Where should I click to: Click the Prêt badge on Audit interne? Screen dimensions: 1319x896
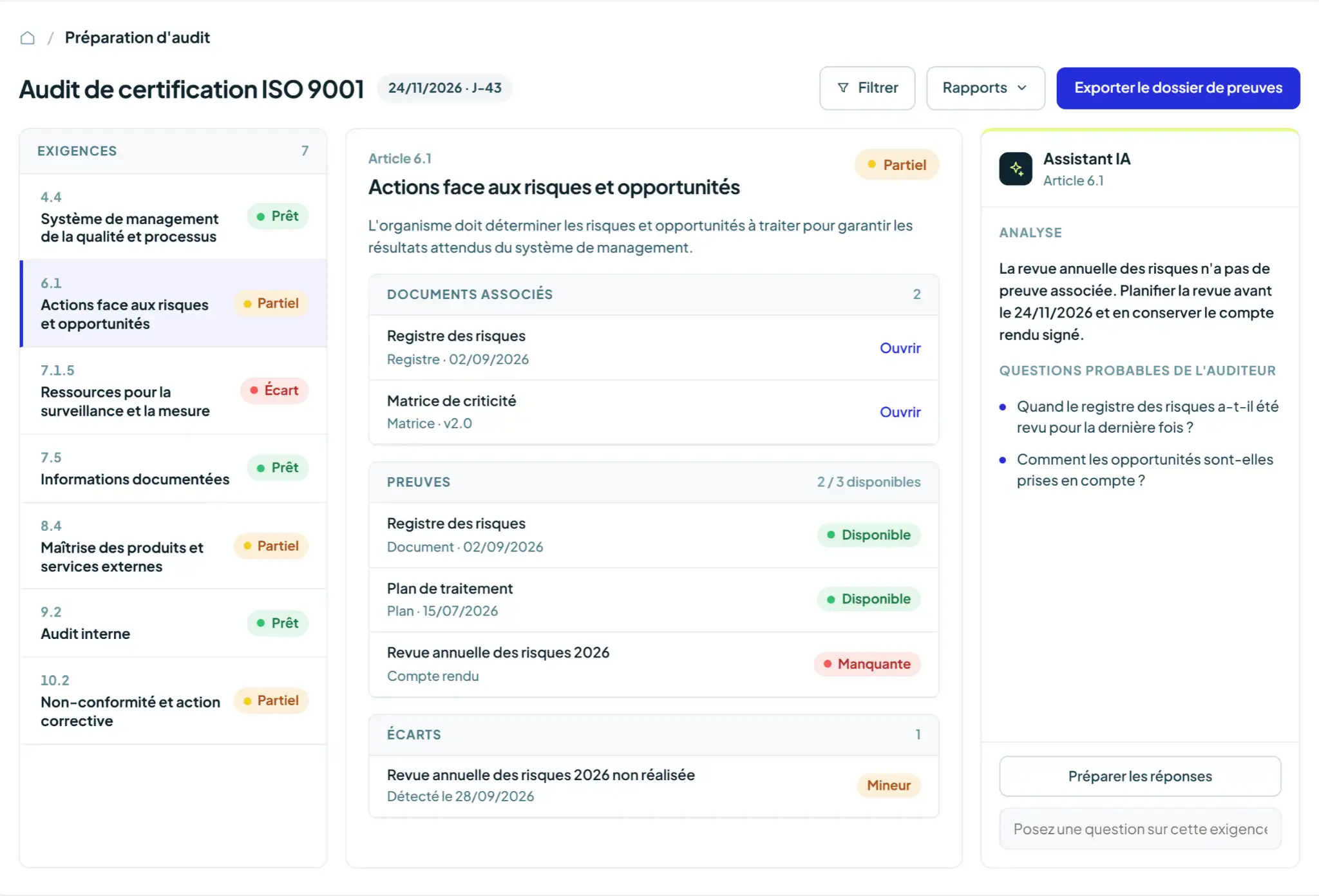click(278, 623)
